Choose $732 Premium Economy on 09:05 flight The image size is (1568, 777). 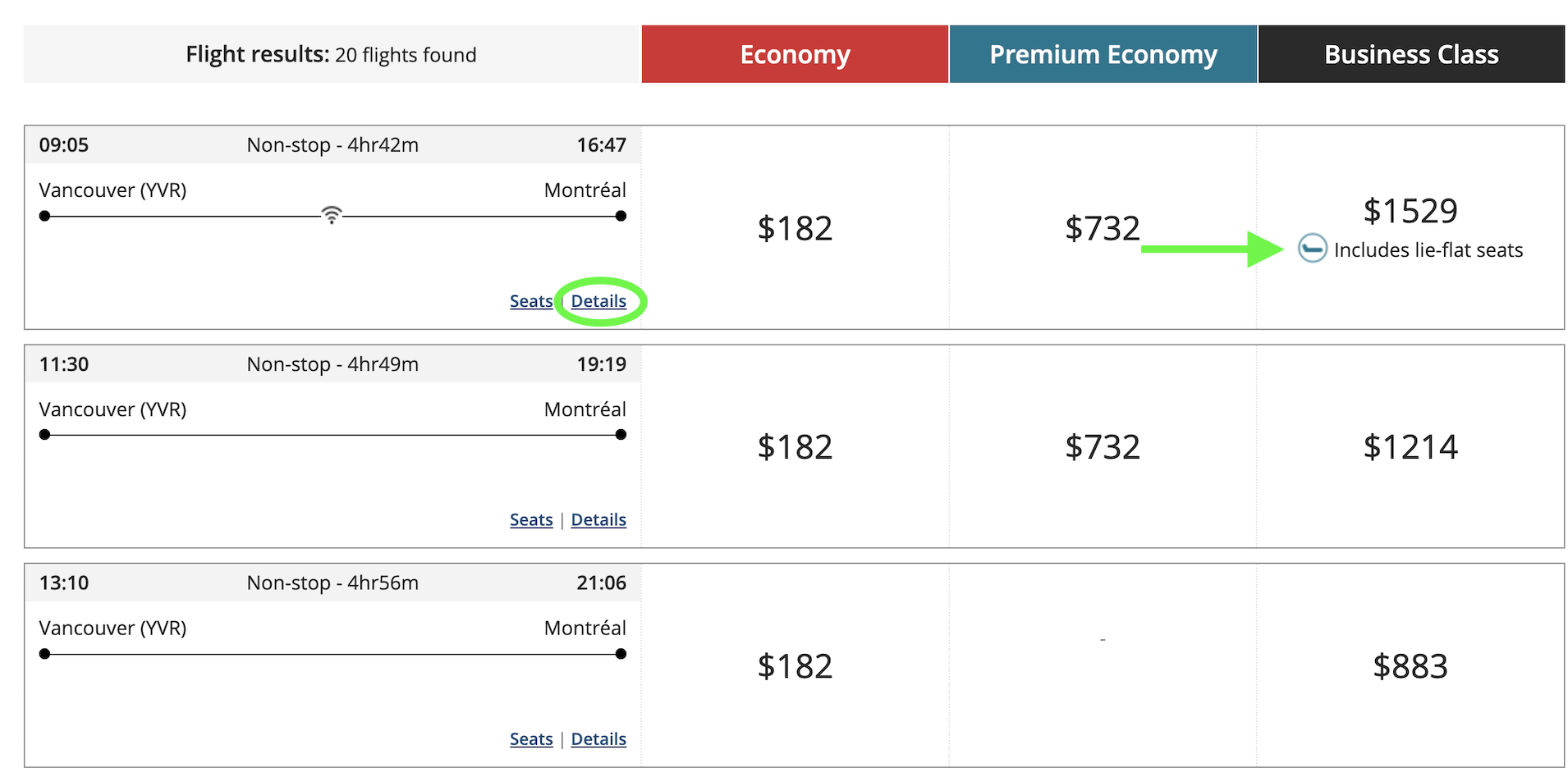(x=1103, y=228)
